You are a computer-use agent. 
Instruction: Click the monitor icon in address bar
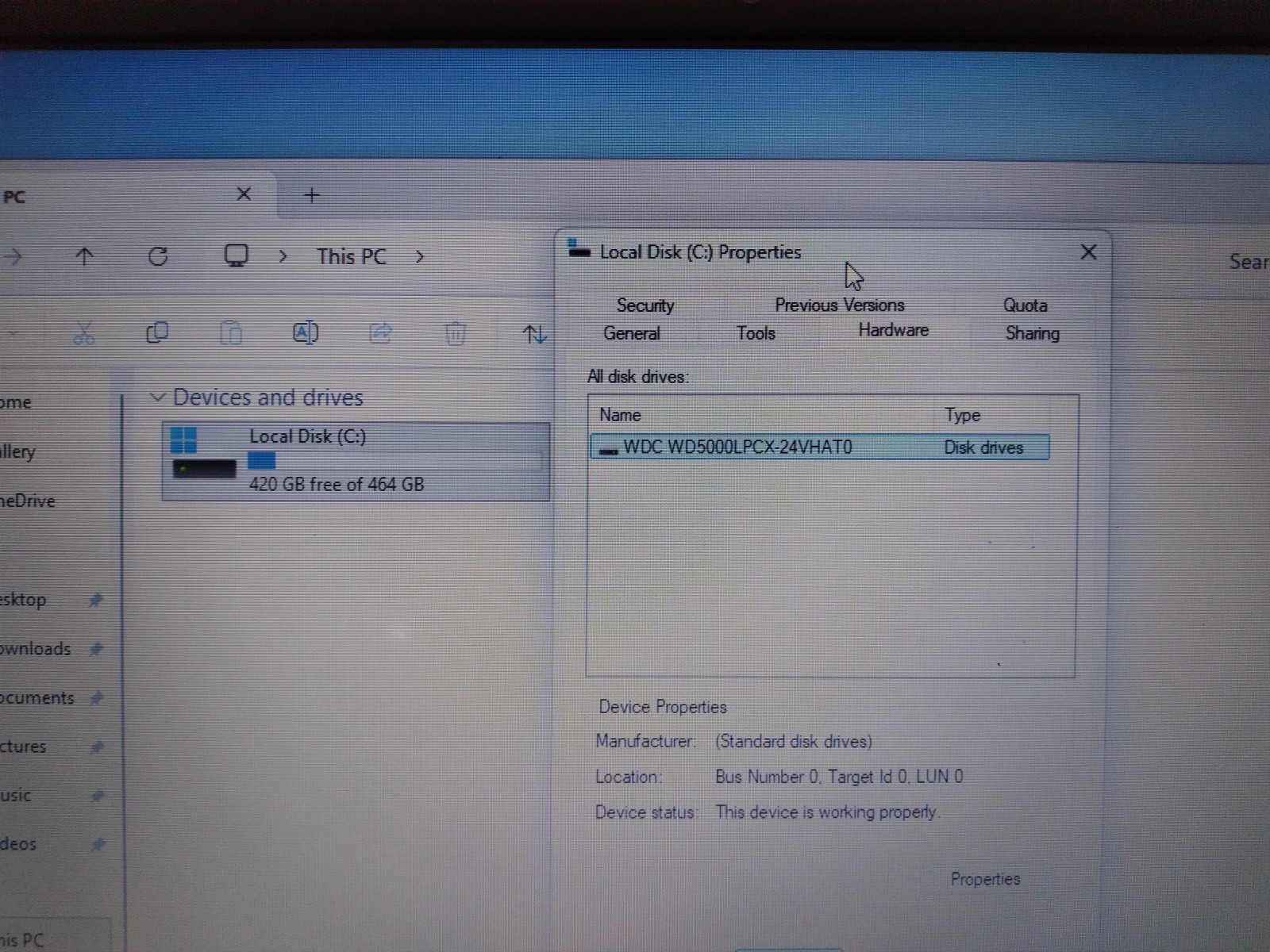click(236, 255)
